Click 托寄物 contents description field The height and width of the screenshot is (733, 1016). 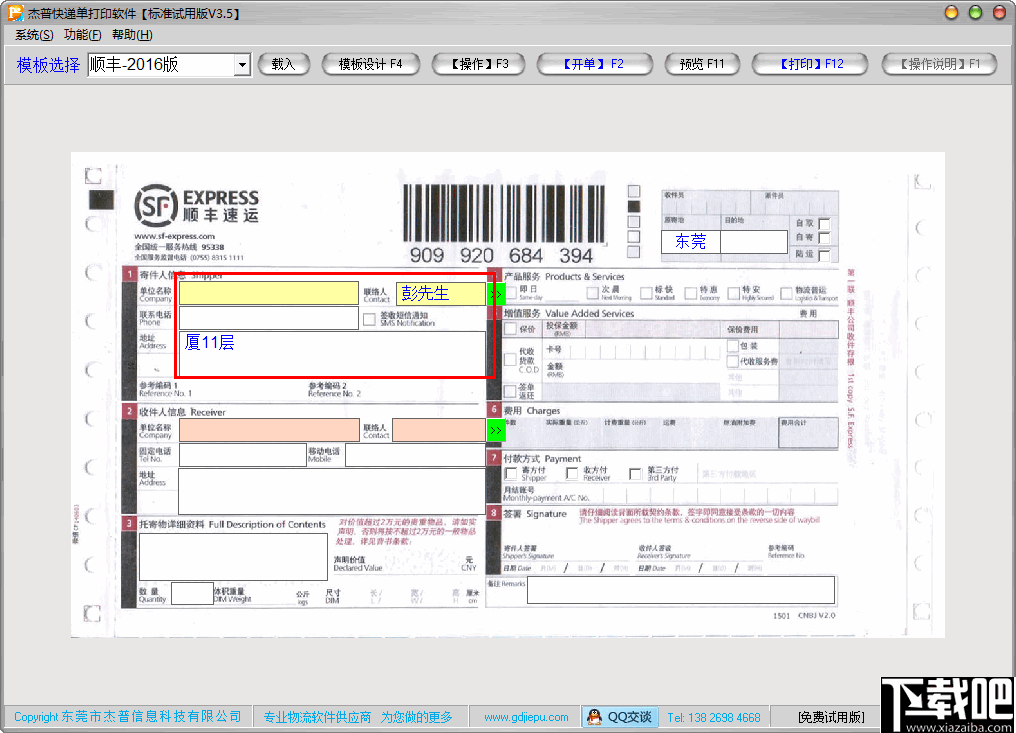coord(233,557)
